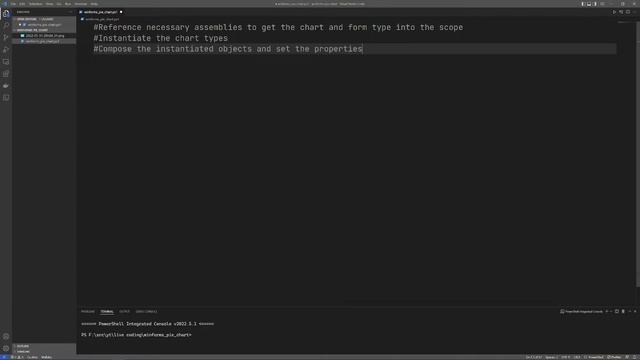
Task: Click the unsaved dot on editor tab
Action: pos(121,12)
